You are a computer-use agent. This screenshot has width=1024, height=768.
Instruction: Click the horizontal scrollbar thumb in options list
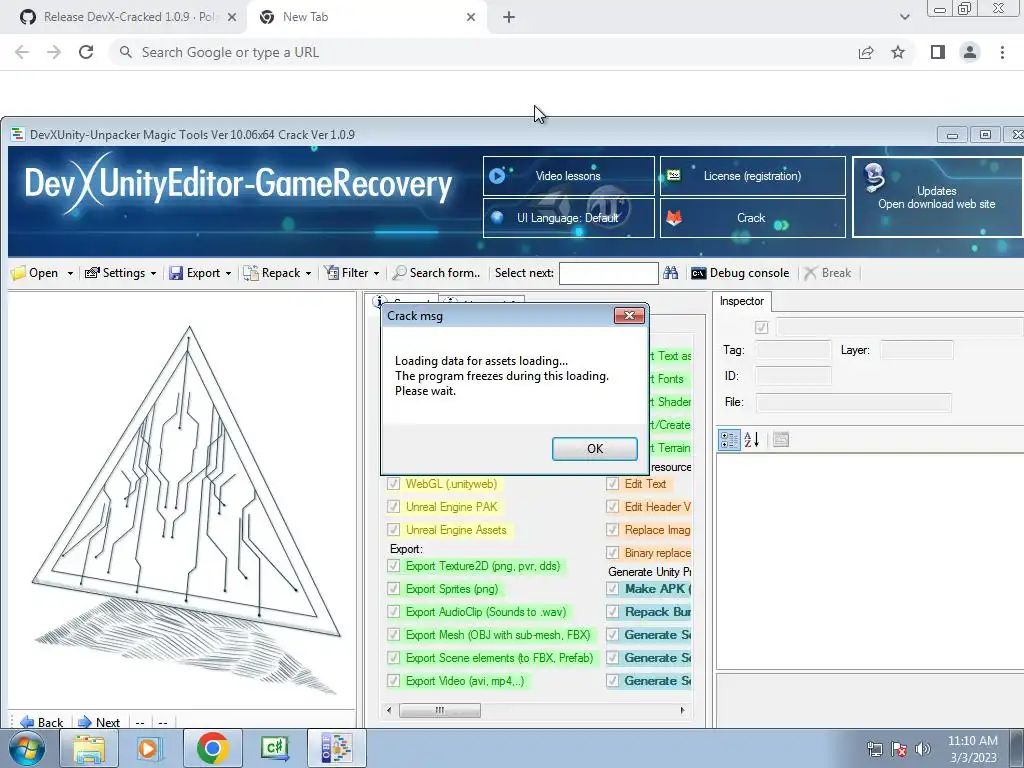[x=440, y=710]
